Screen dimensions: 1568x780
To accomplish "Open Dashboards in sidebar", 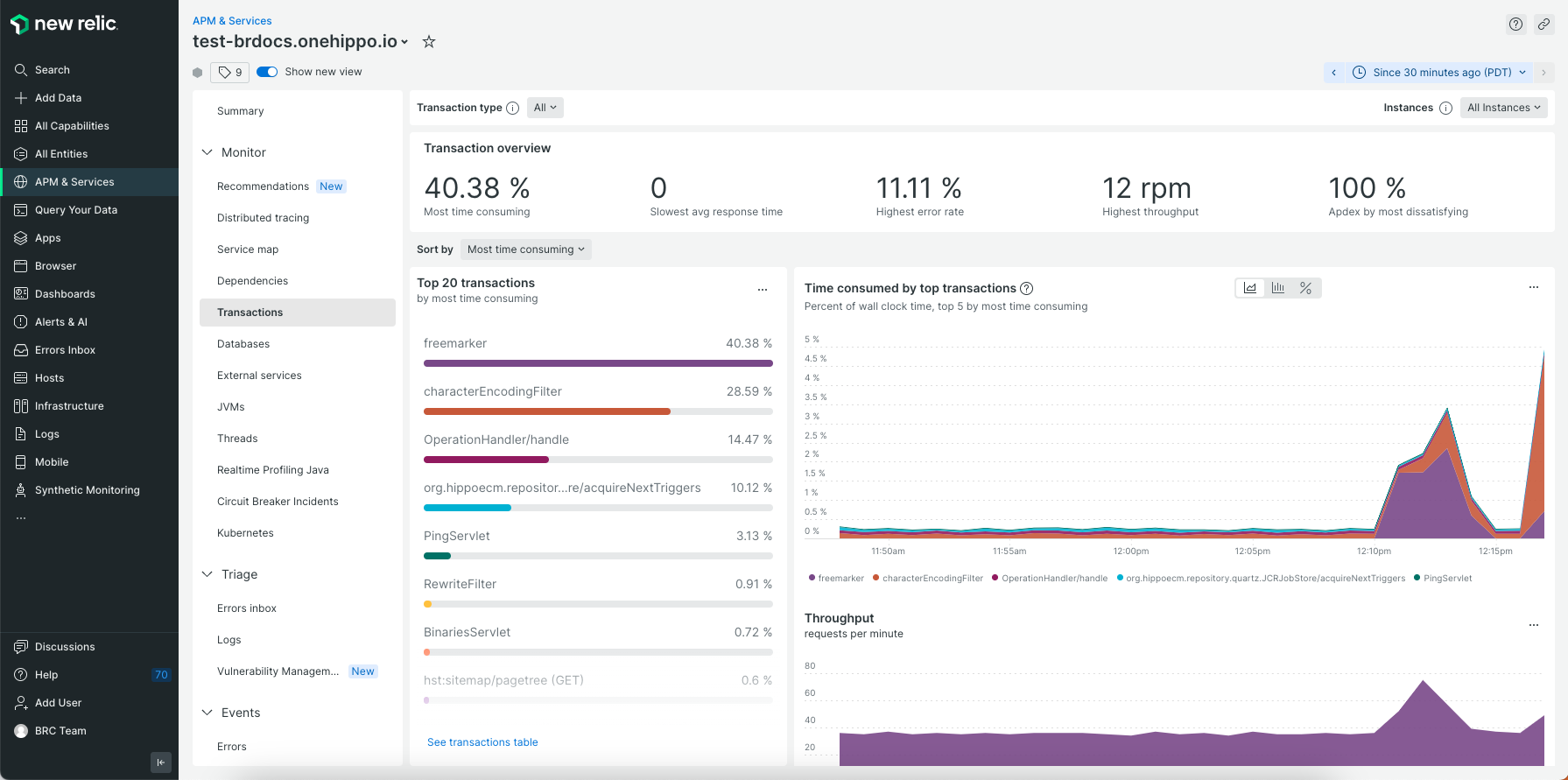I will point(89,294).
